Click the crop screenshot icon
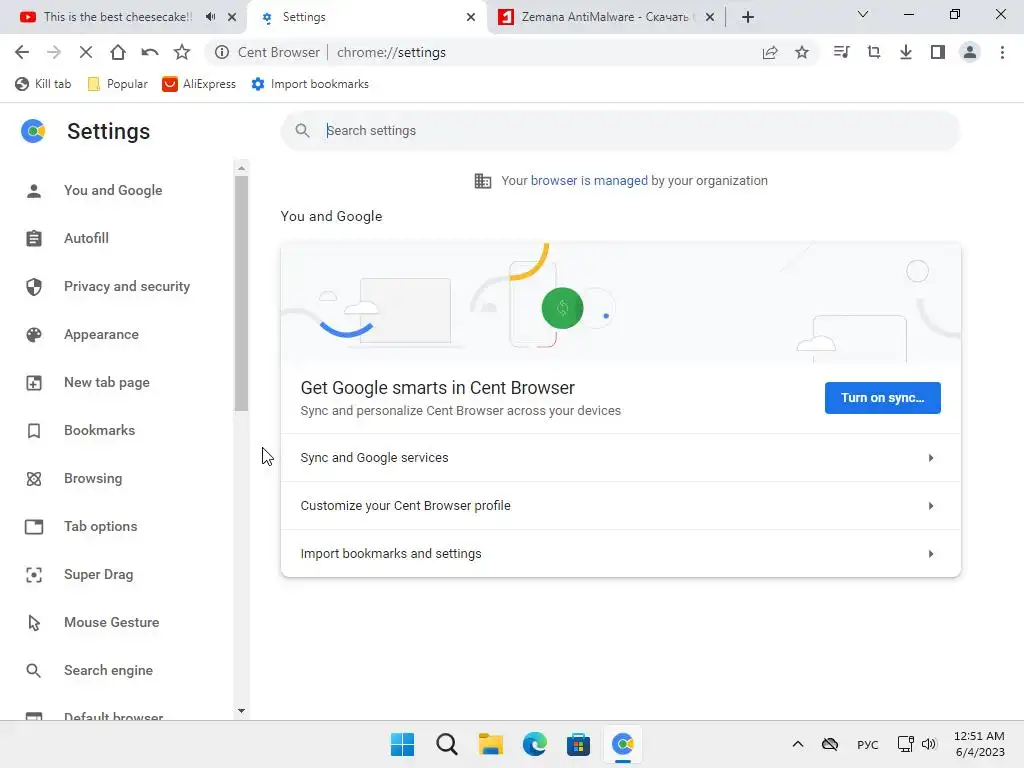 tap(874, 52)
